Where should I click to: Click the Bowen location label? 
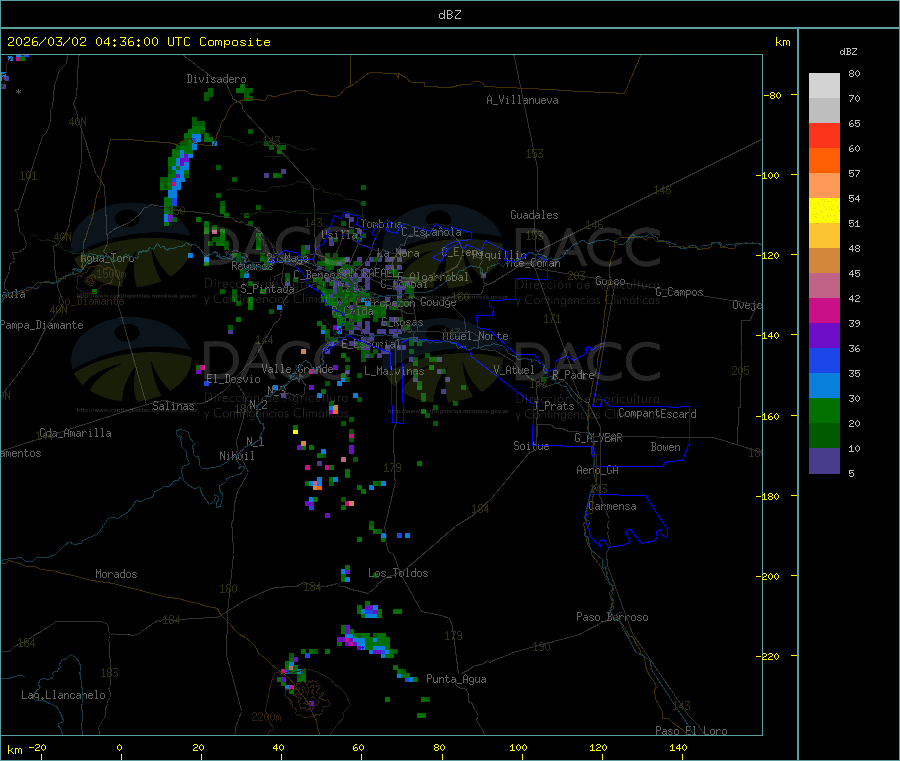[666, 447]
